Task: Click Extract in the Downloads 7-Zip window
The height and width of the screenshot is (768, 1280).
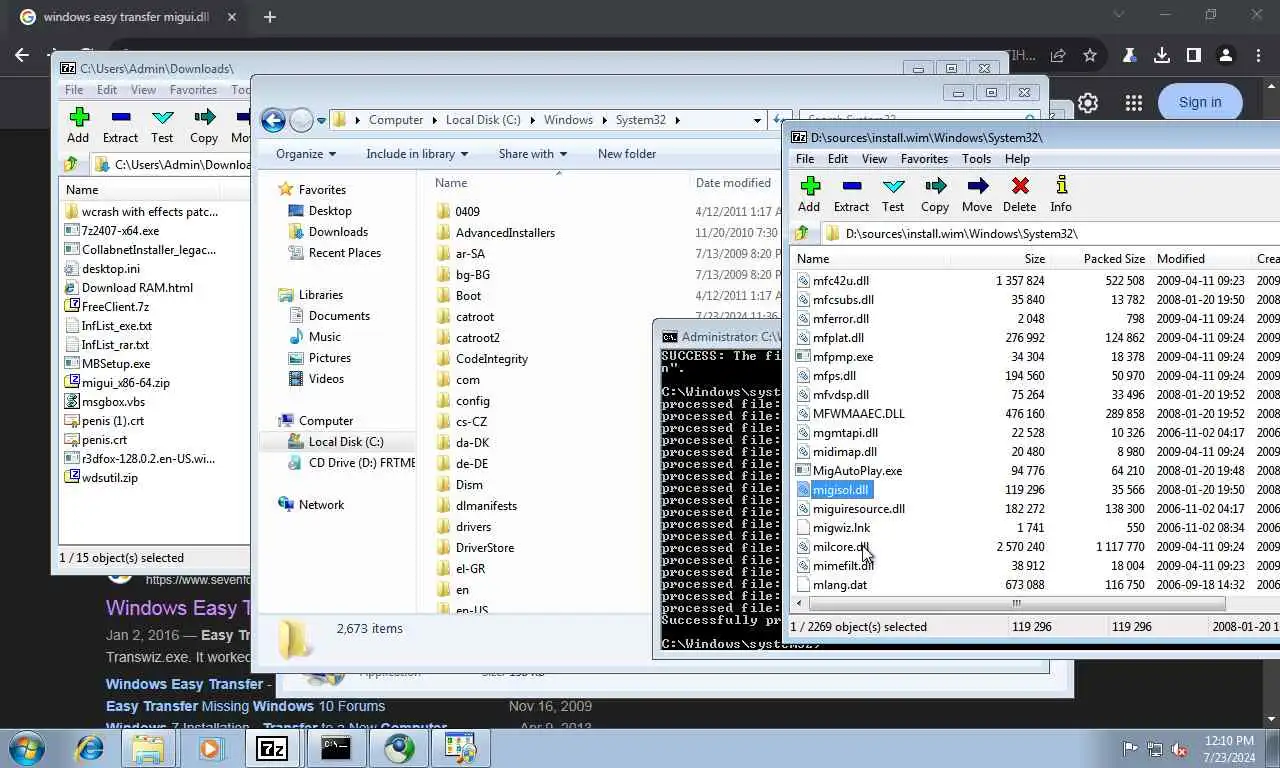Action: tap(120, 126)
